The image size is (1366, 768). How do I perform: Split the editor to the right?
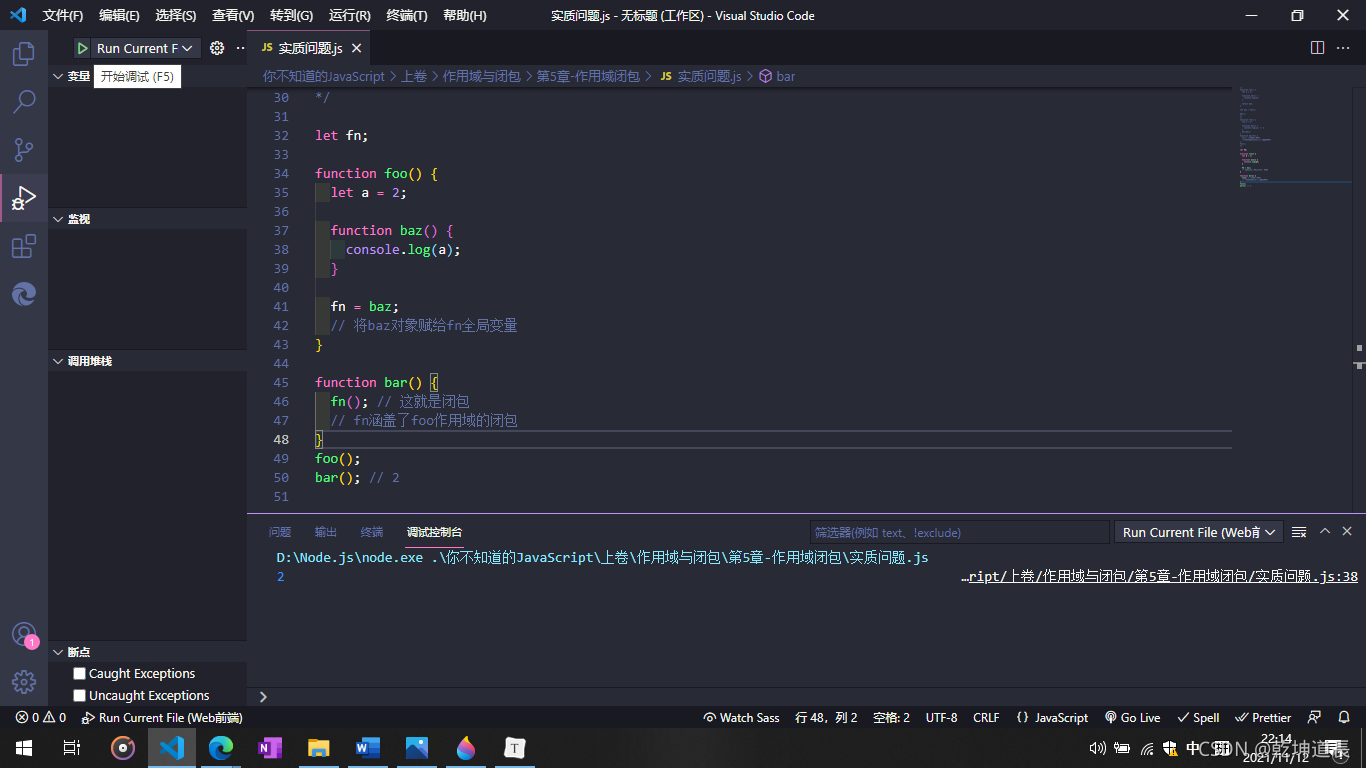[1317, 48]
